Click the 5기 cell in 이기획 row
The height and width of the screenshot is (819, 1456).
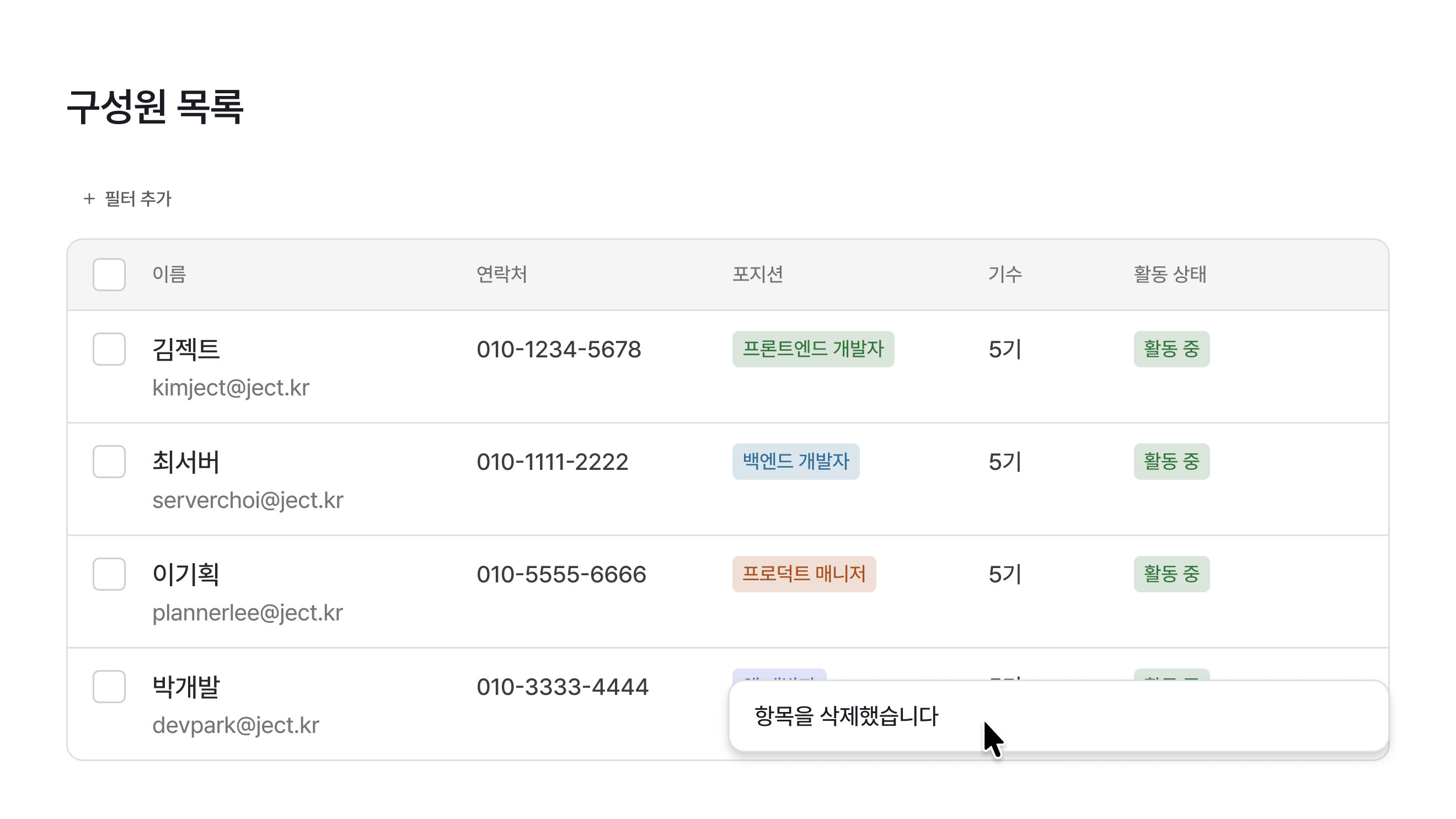pos(1005,574)
